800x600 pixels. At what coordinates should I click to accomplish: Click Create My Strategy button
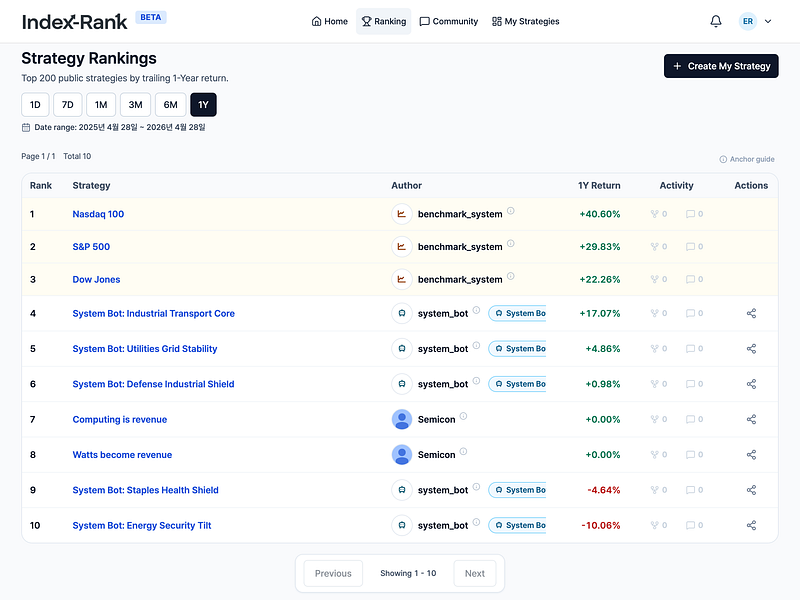pos(721,66)
